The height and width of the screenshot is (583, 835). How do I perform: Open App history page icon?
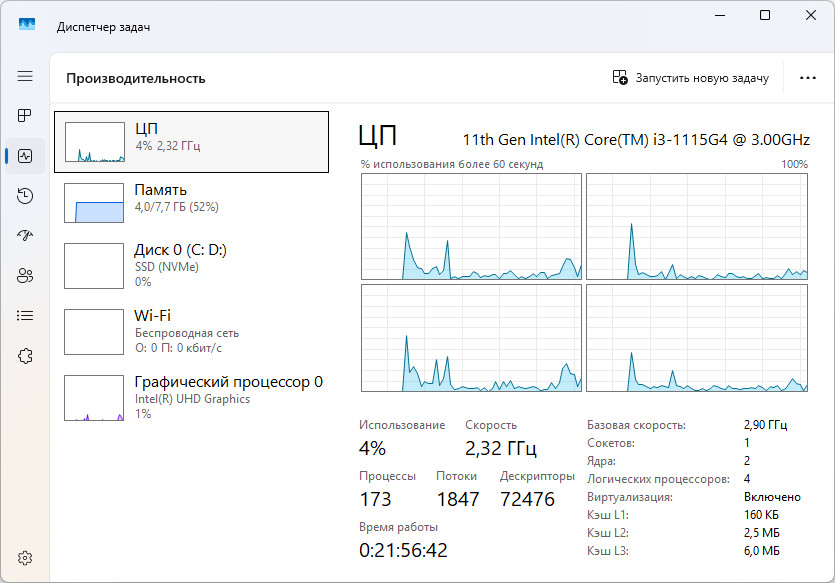coord(25,196)
